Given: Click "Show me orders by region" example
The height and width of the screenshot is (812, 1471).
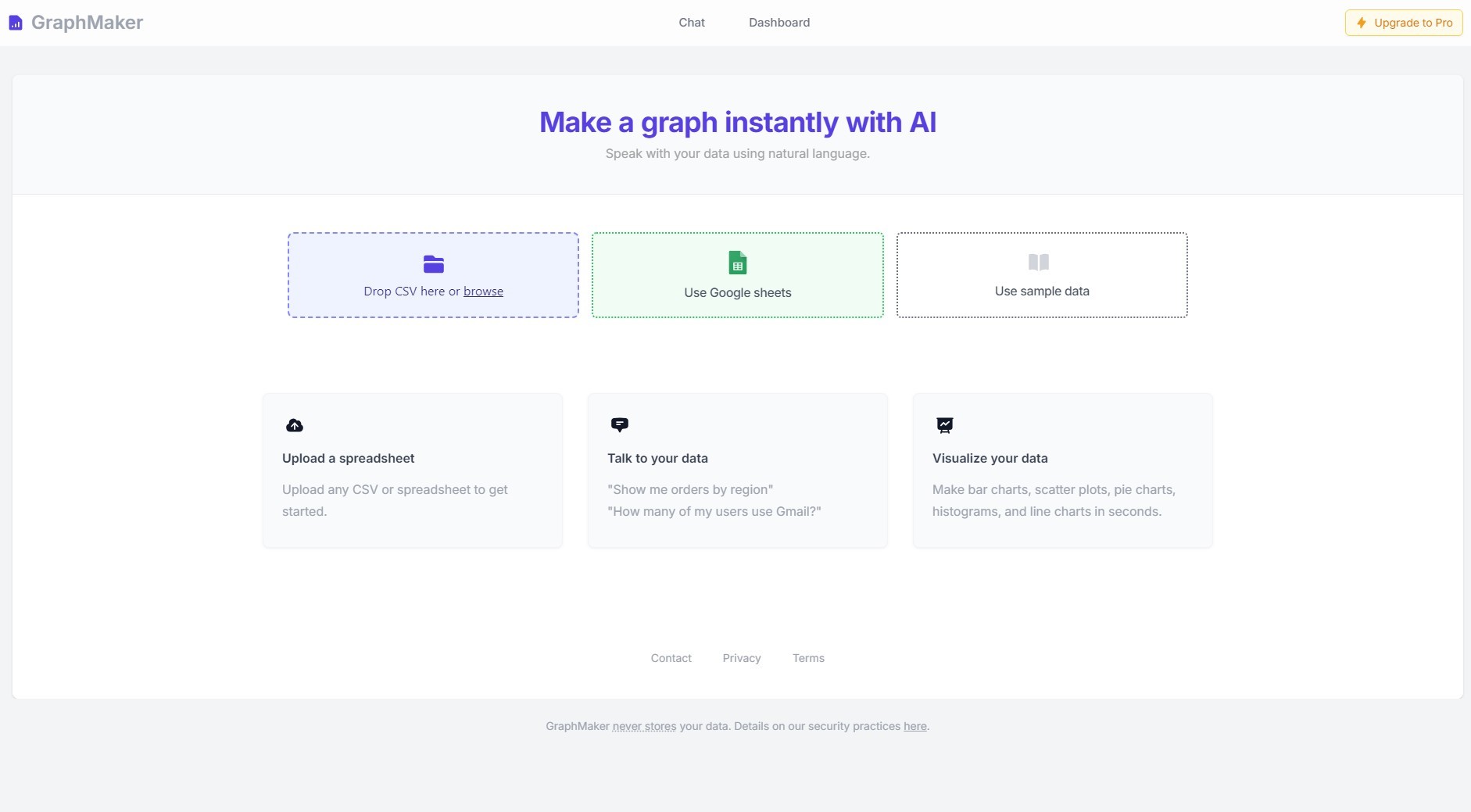Looking at the screenshot, I should 690,490.
